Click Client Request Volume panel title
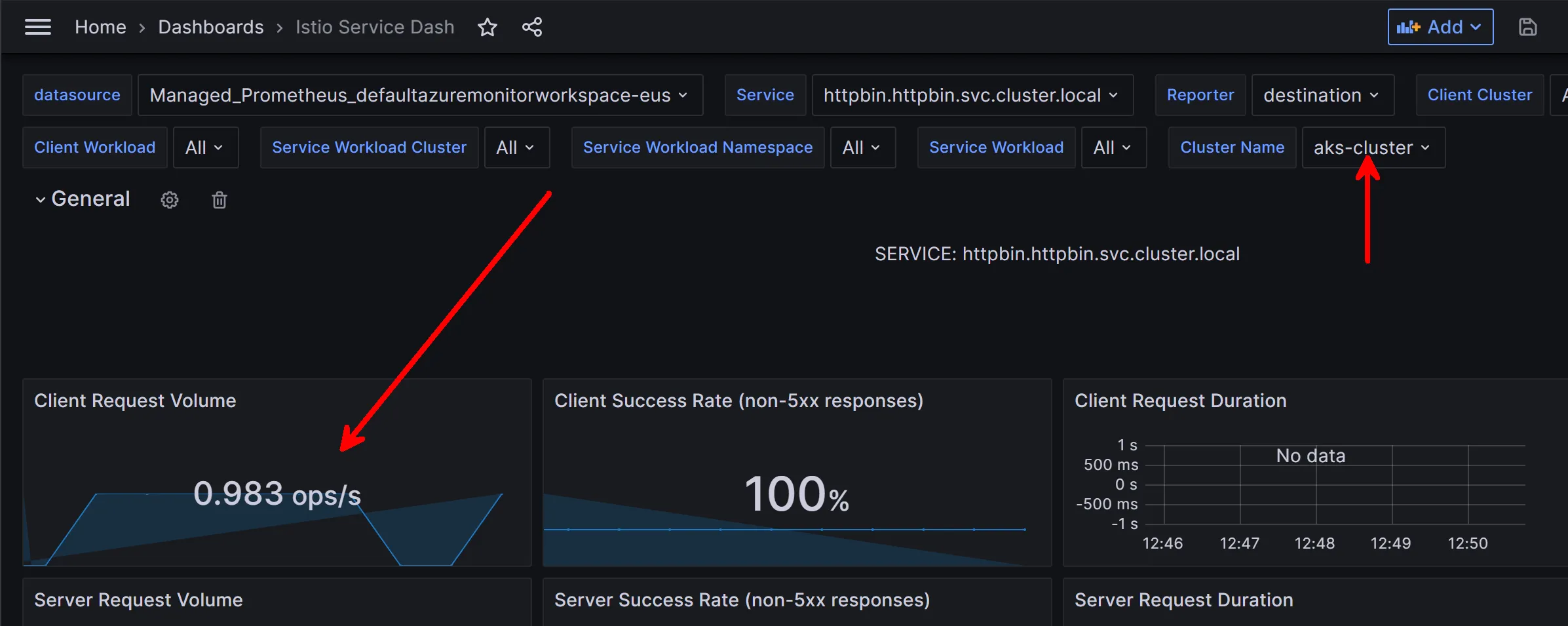The height and width of the screenshot is (626, 1568). click(135, 401)
